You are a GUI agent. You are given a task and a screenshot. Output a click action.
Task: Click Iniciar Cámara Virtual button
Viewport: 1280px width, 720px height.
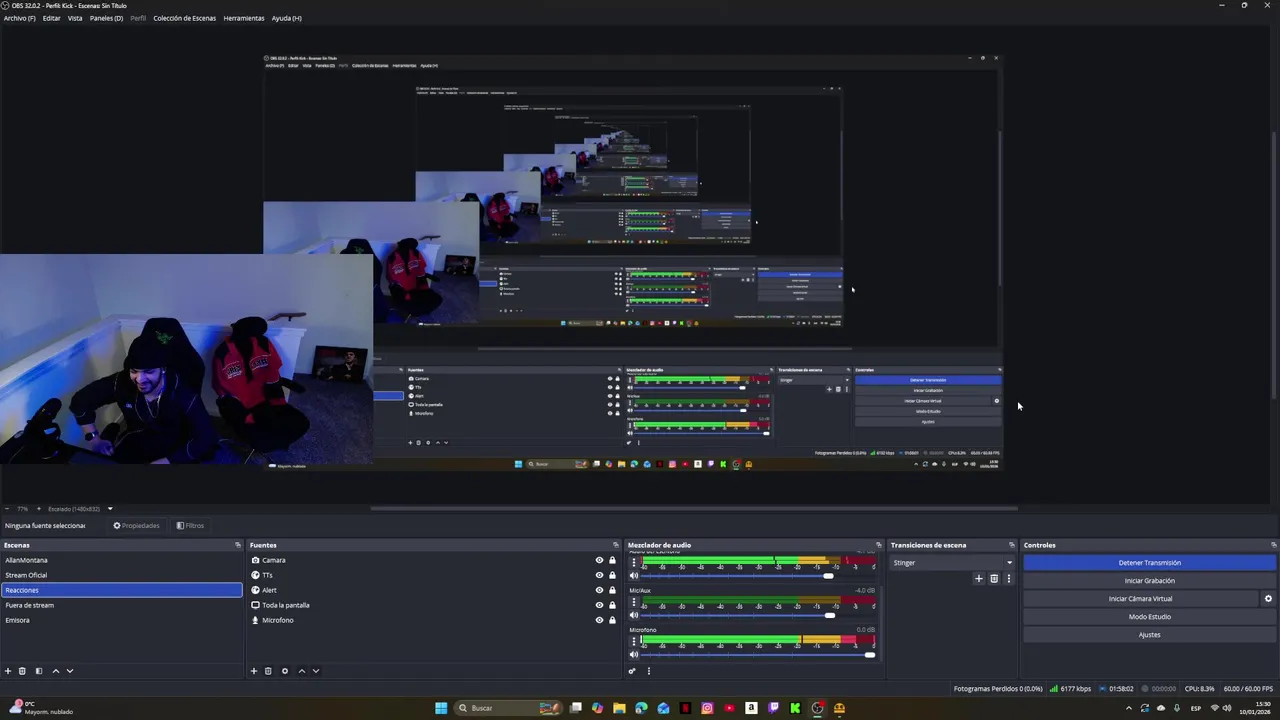tap(1140, 599)
